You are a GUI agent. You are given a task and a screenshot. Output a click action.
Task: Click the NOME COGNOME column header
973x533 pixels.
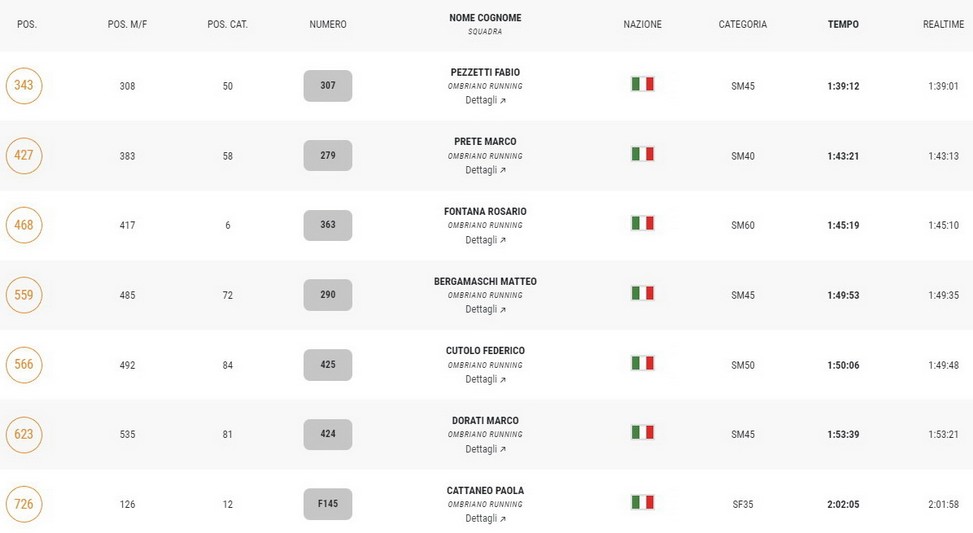click(485, 18)
